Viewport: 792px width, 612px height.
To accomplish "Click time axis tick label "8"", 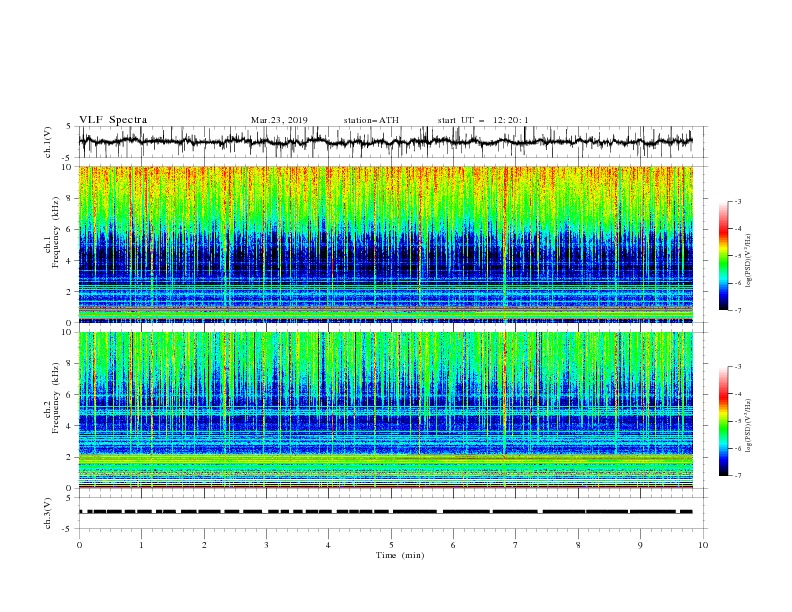I will coord(578,545).
